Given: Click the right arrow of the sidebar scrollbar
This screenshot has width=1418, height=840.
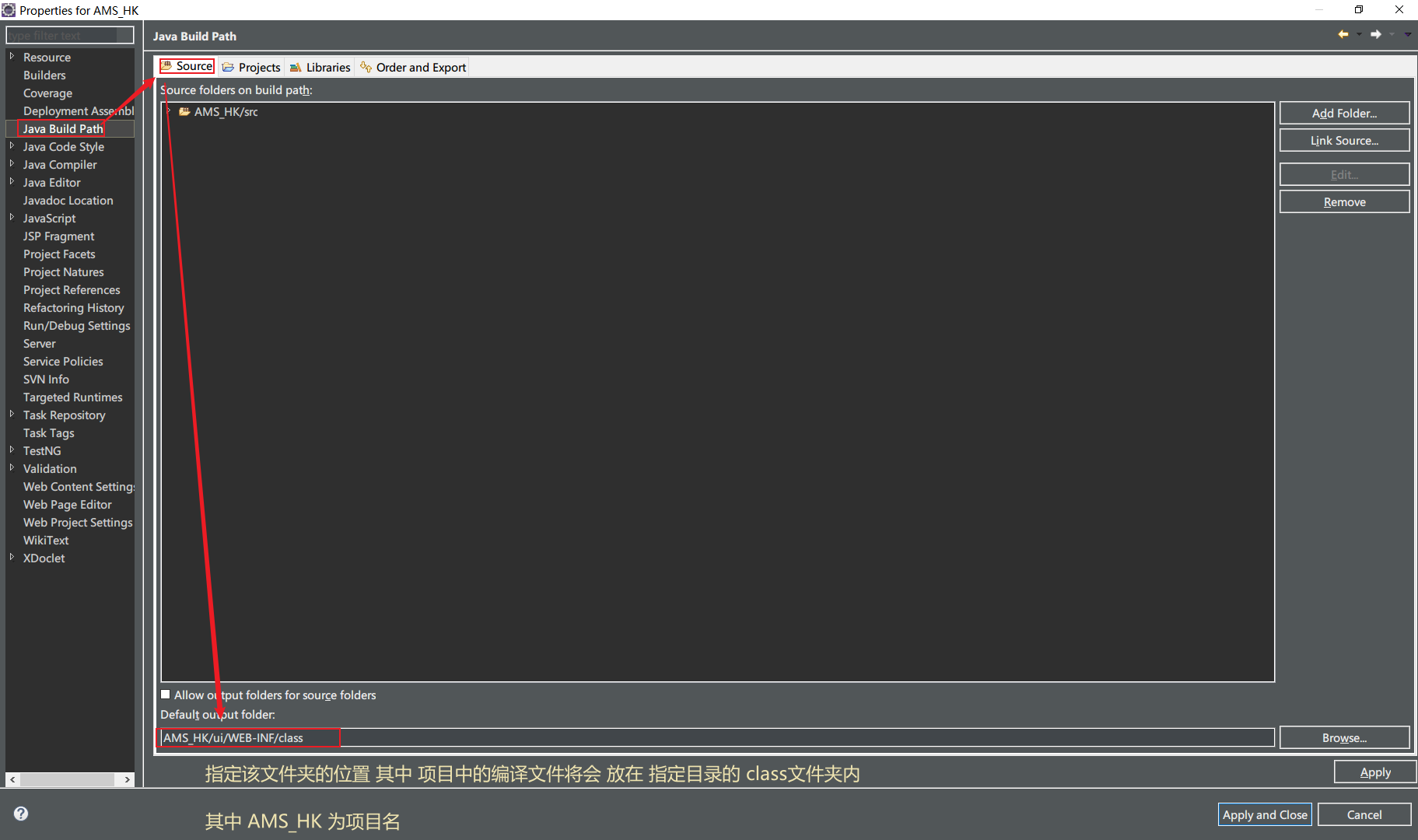Looking at the screenshot, I should [x=127, y=779].
